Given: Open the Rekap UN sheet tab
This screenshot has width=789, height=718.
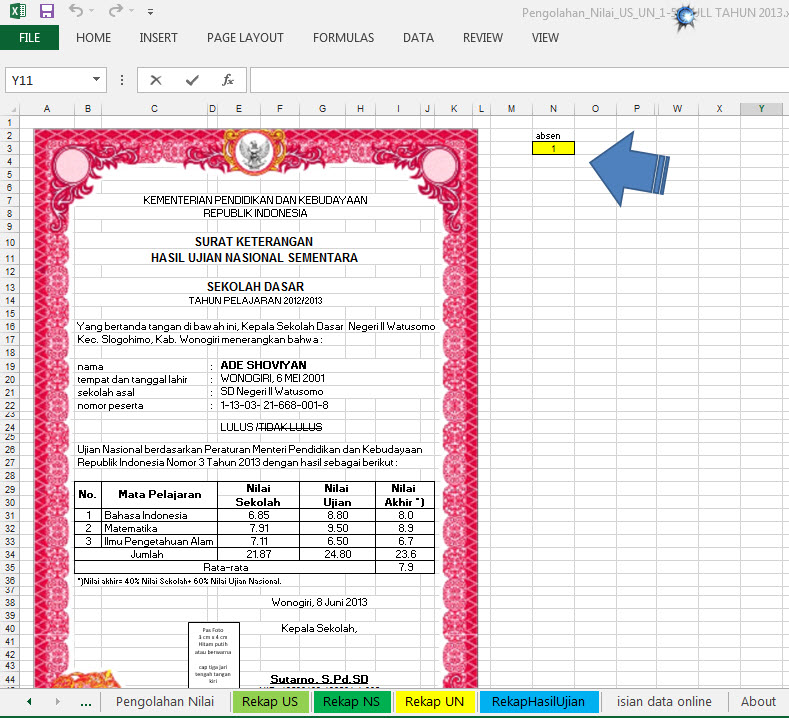Looking at the screenshot, I should pyautogui.click(x=434, y=701).
